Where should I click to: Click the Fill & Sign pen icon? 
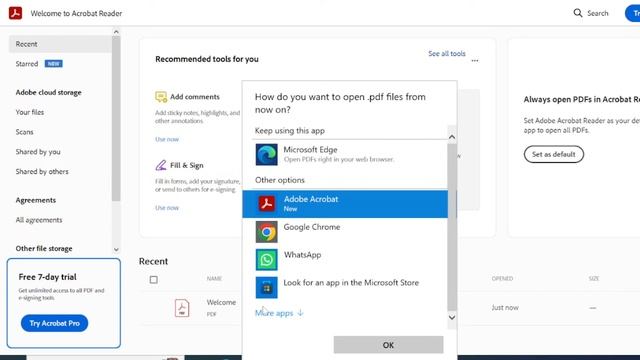[x=161, y=165]
